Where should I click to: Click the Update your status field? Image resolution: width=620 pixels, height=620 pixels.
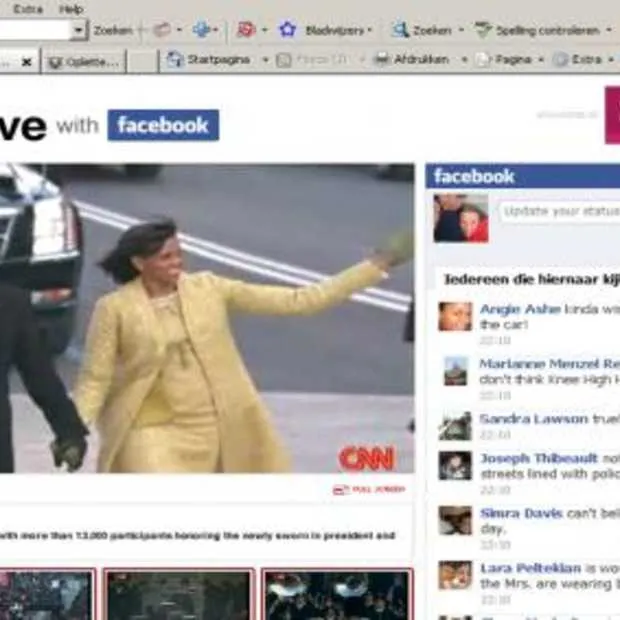[559, 212]
